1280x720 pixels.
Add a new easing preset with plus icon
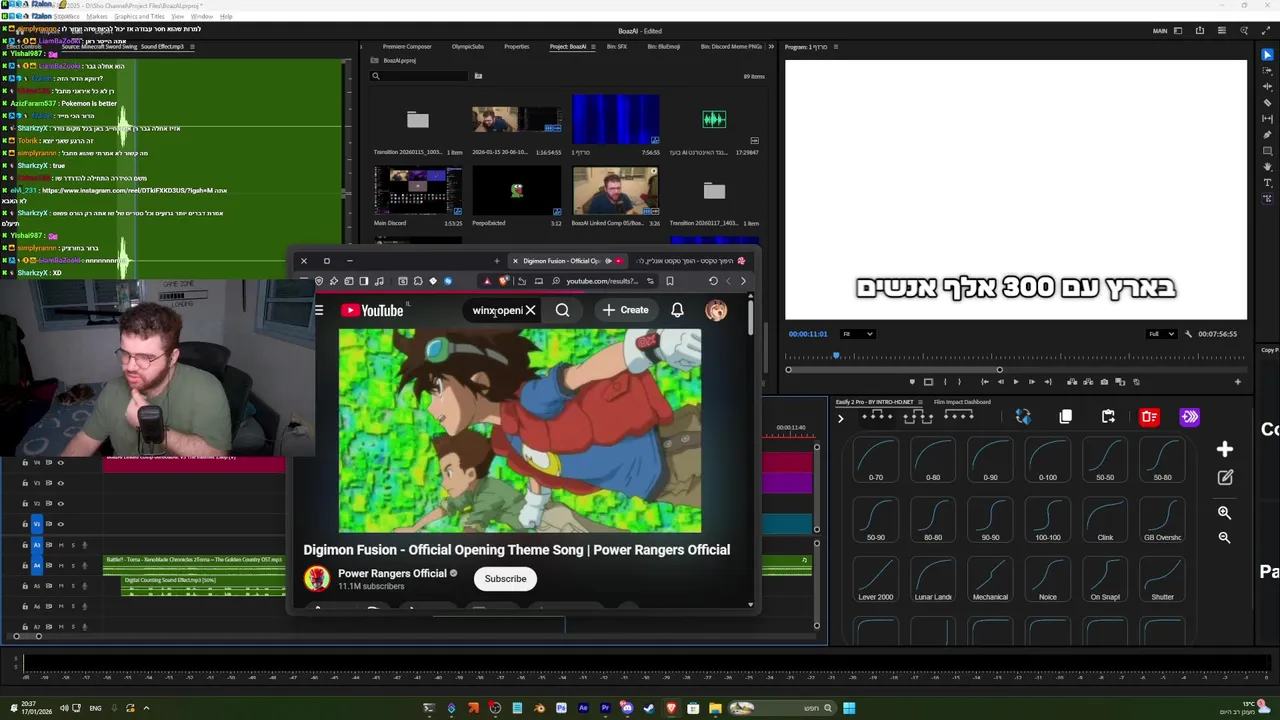1225,449
